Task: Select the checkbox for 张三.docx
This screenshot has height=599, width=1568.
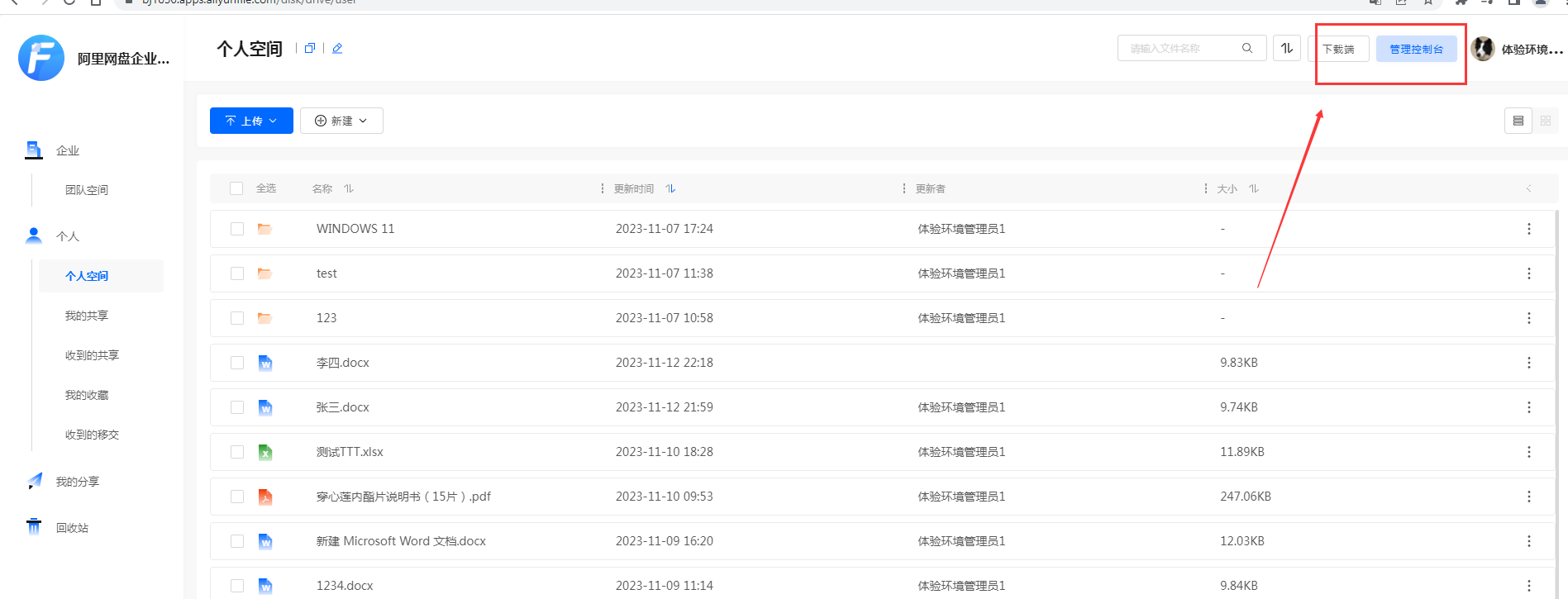Action: (x=237, y=407)
